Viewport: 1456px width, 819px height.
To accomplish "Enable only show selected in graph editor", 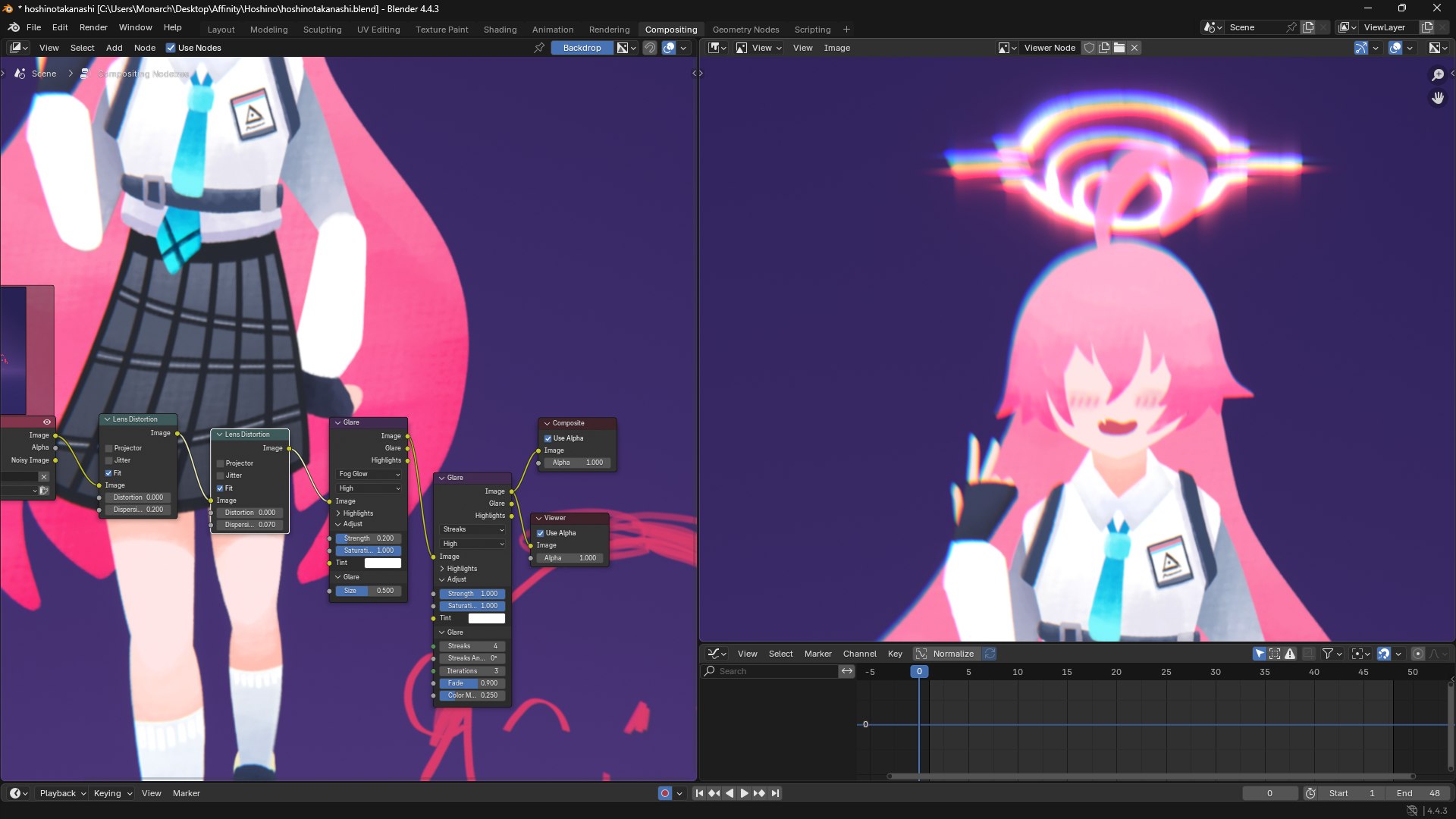I will tap(1260, 654).
